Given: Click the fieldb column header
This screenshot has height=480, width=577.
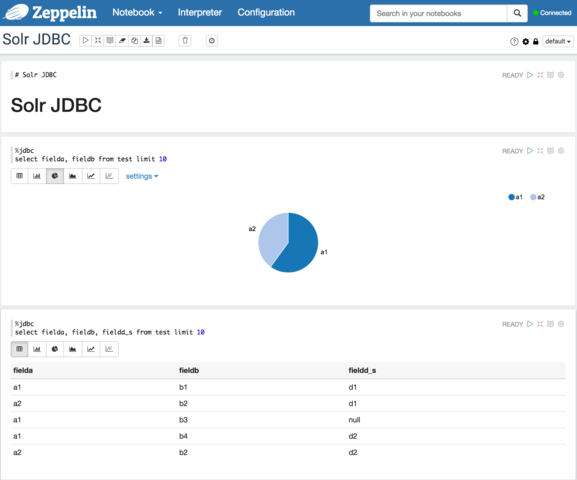Looking at the screenshot, I should [189, 370].
